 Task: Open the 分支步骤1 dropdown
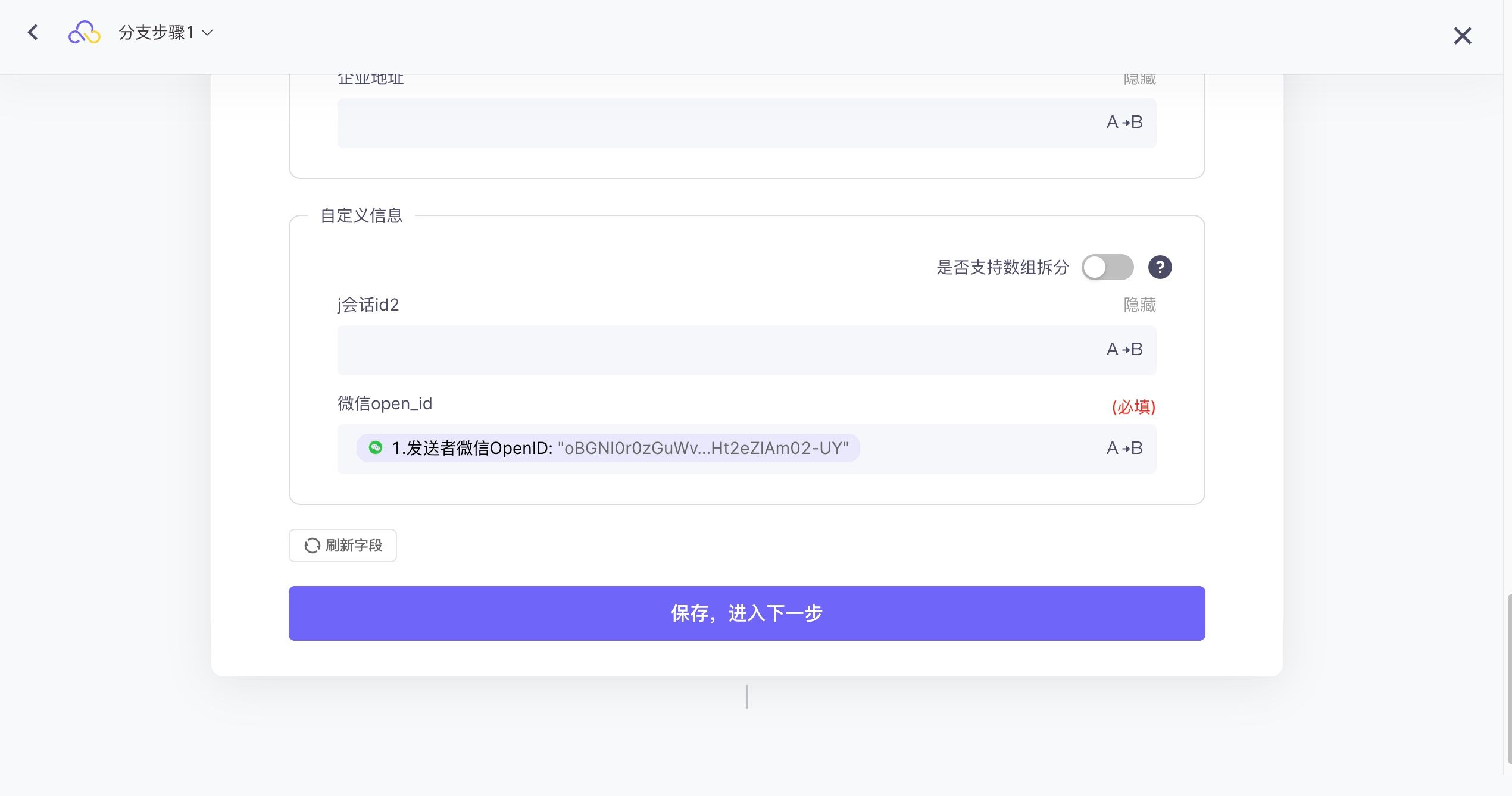click(x=165, y=32)
